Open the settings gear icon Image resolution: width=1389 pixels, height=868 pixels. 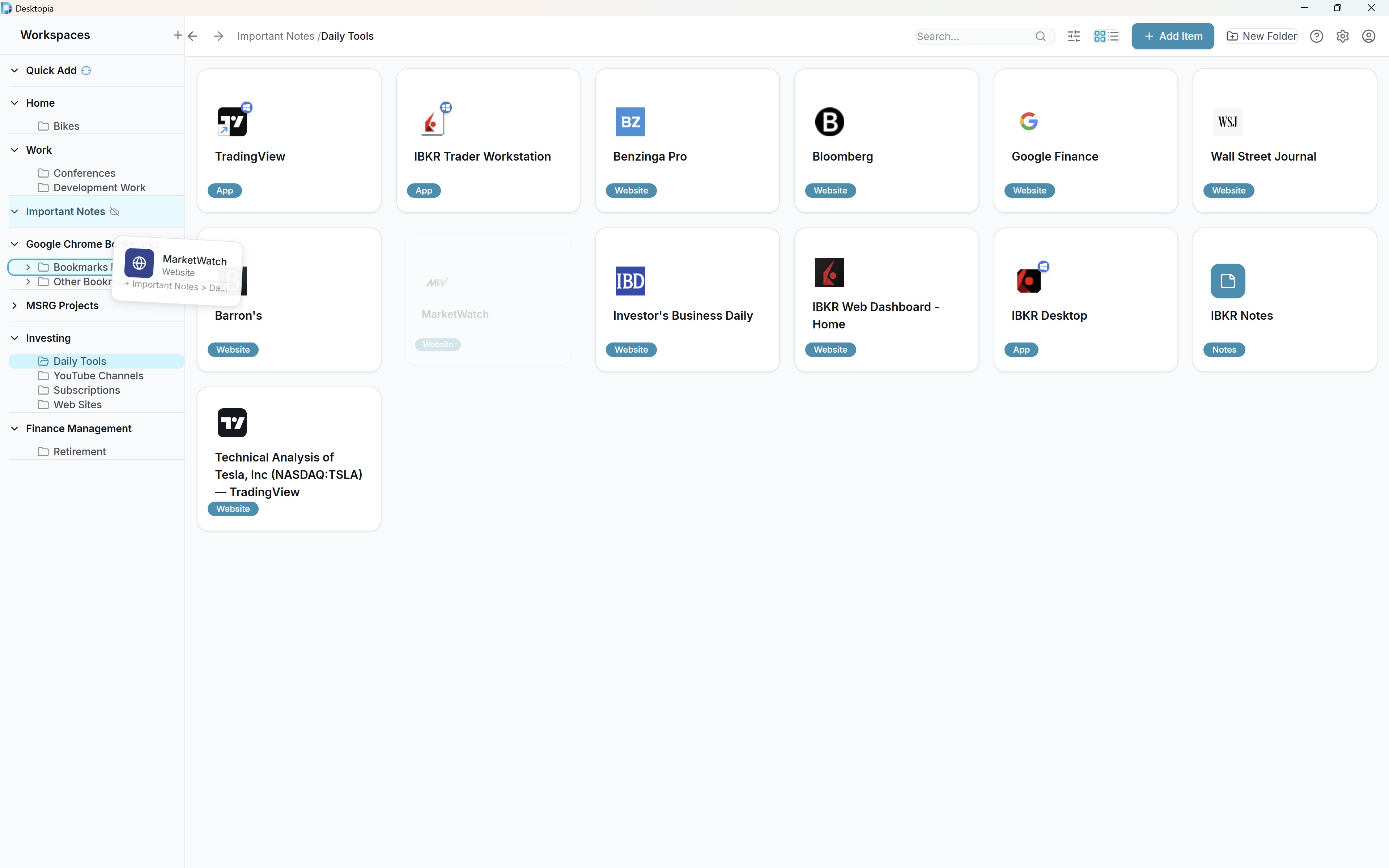pyautogui.click(x=1342, y=35)
